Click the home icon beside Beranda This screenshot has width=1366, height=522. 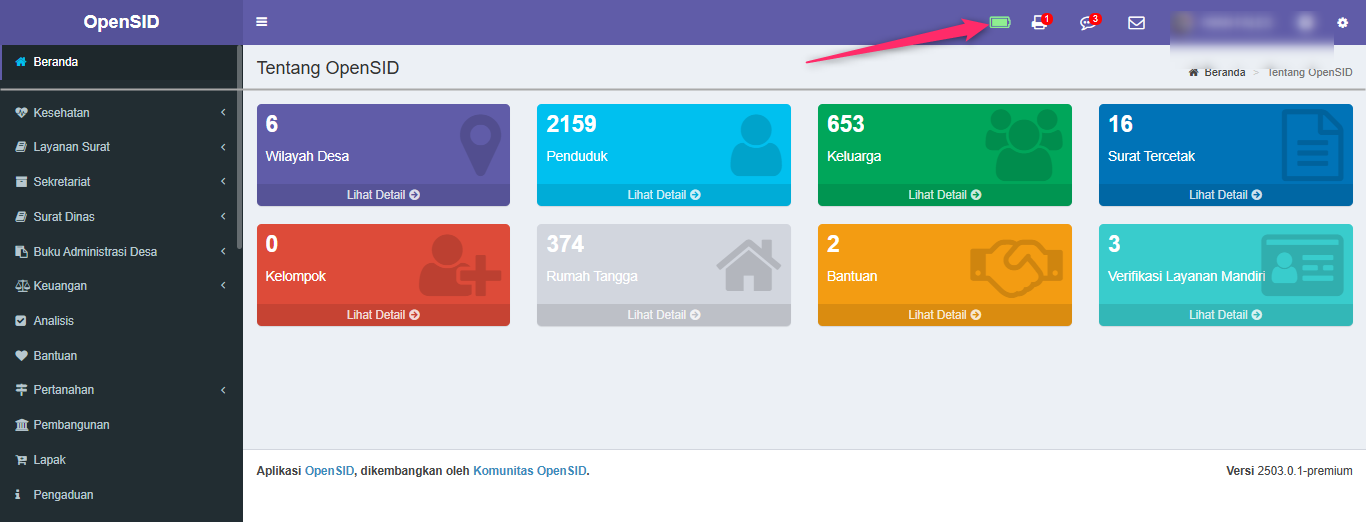pos(21,62)
